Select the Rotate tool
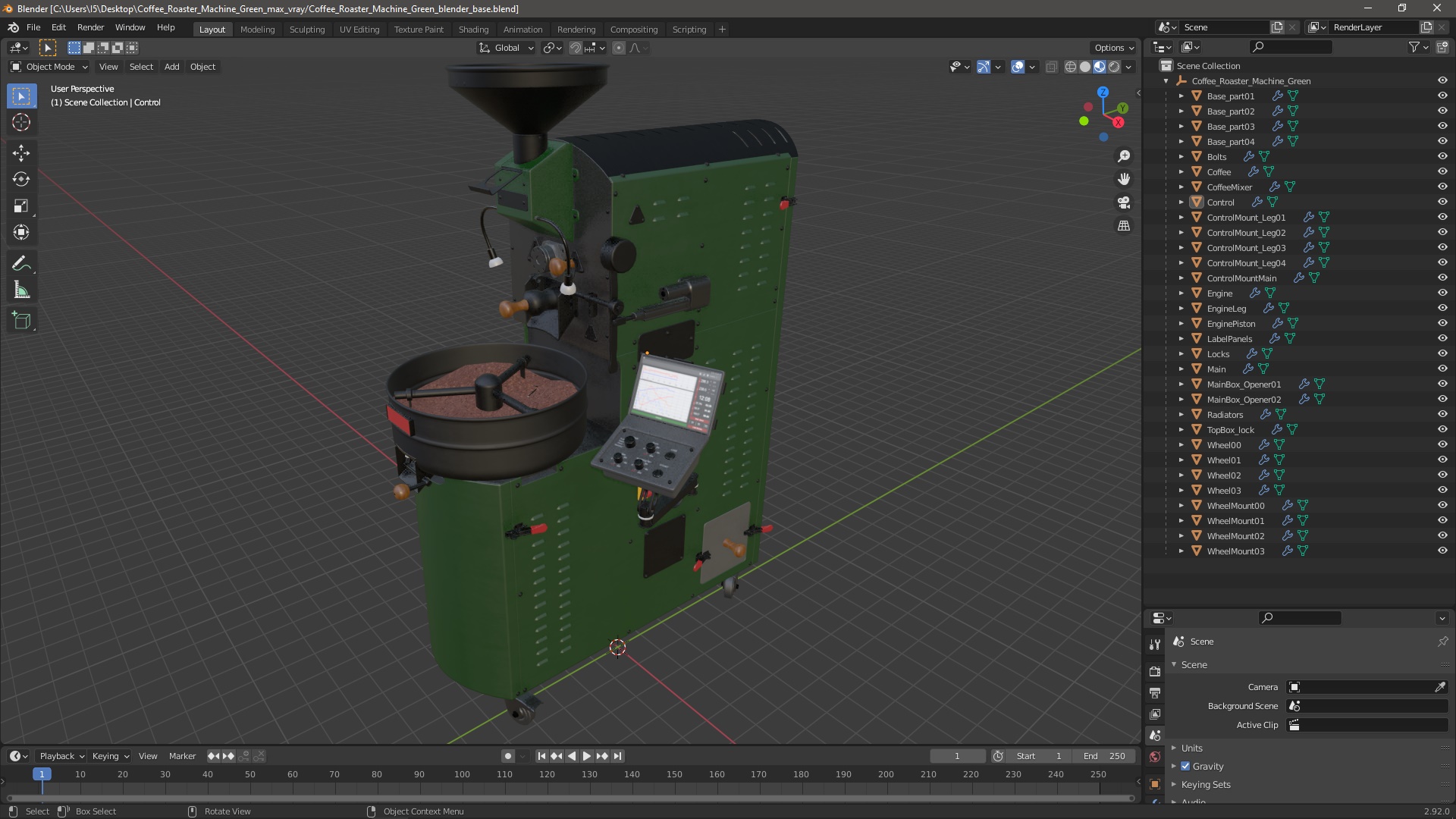Image resolution: width=1456 pixels, height=819 pixels. coord(21,179)
